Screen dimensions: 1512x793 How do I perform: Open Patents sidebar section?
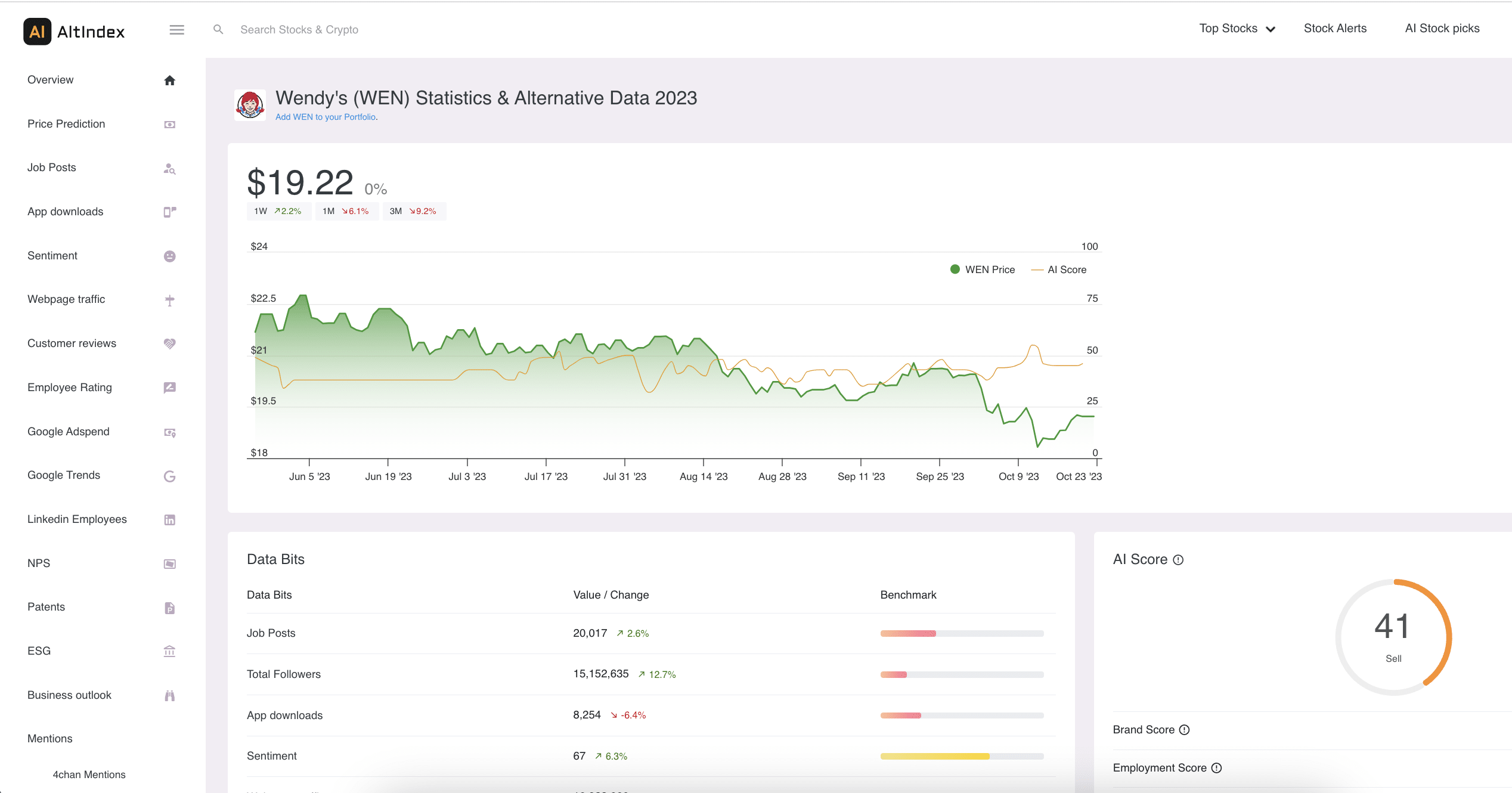[46, 607]
